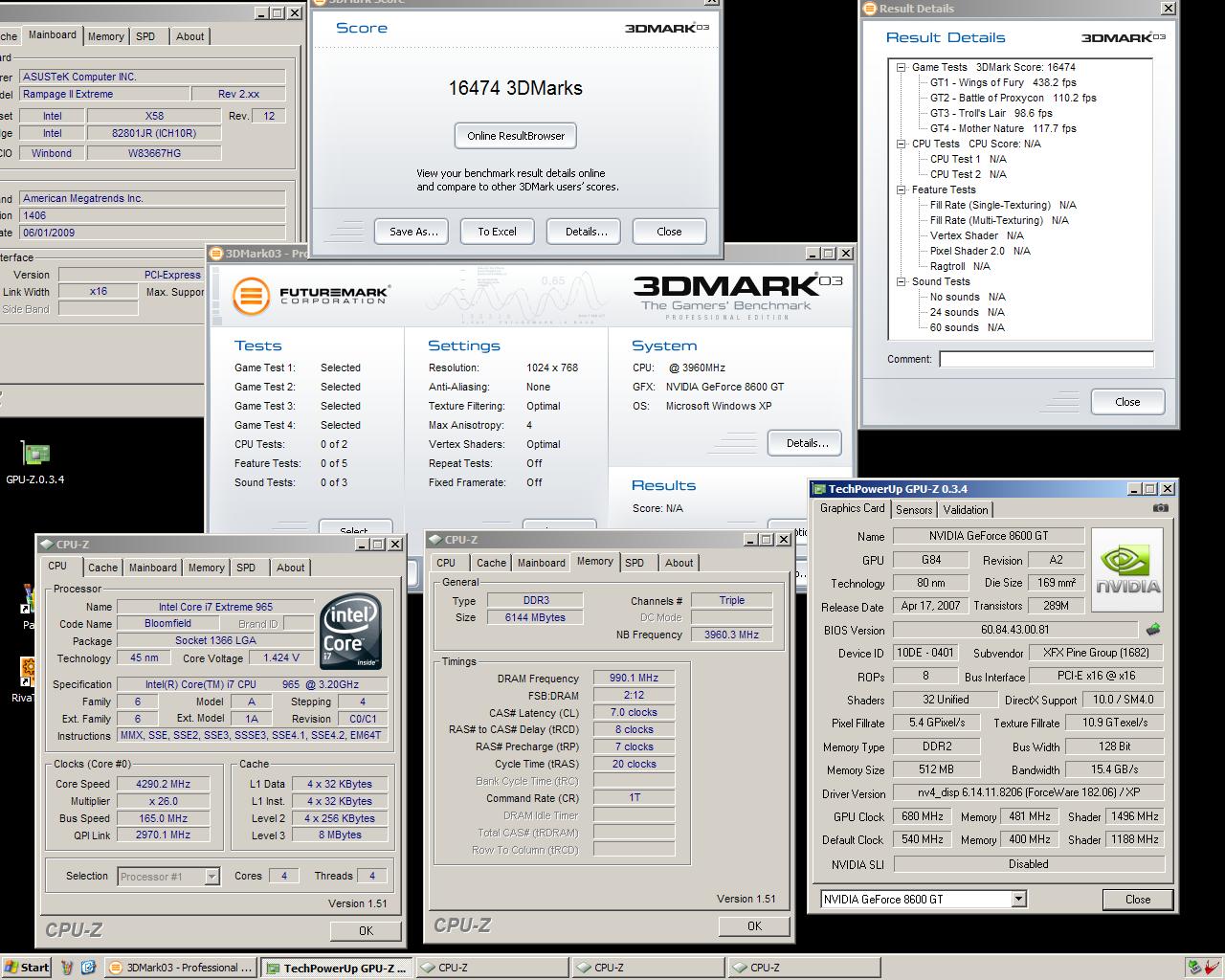Click the Start button

click(x=27, y=968)
